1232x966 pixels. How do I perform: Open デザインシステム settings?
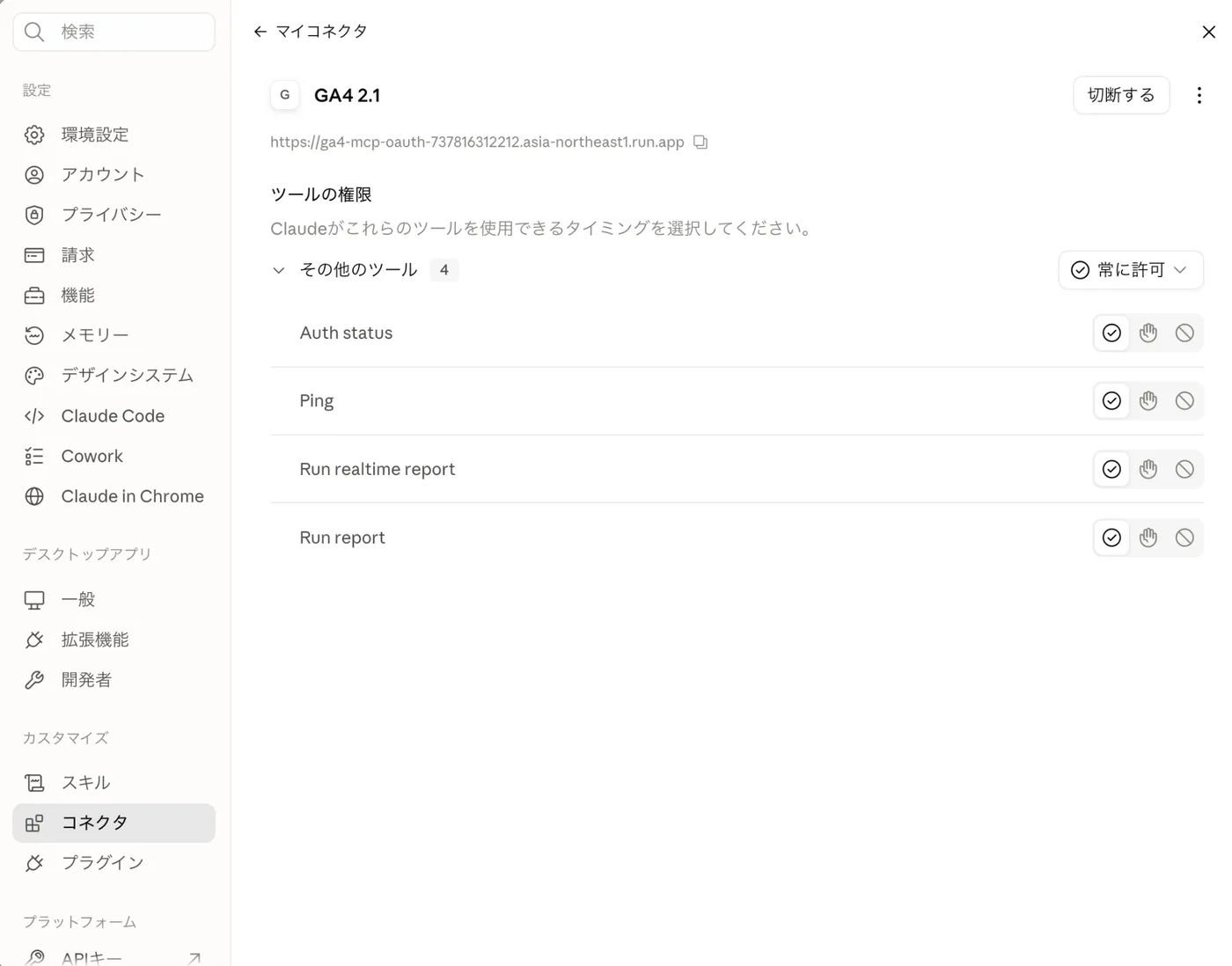tap(114, 376)
